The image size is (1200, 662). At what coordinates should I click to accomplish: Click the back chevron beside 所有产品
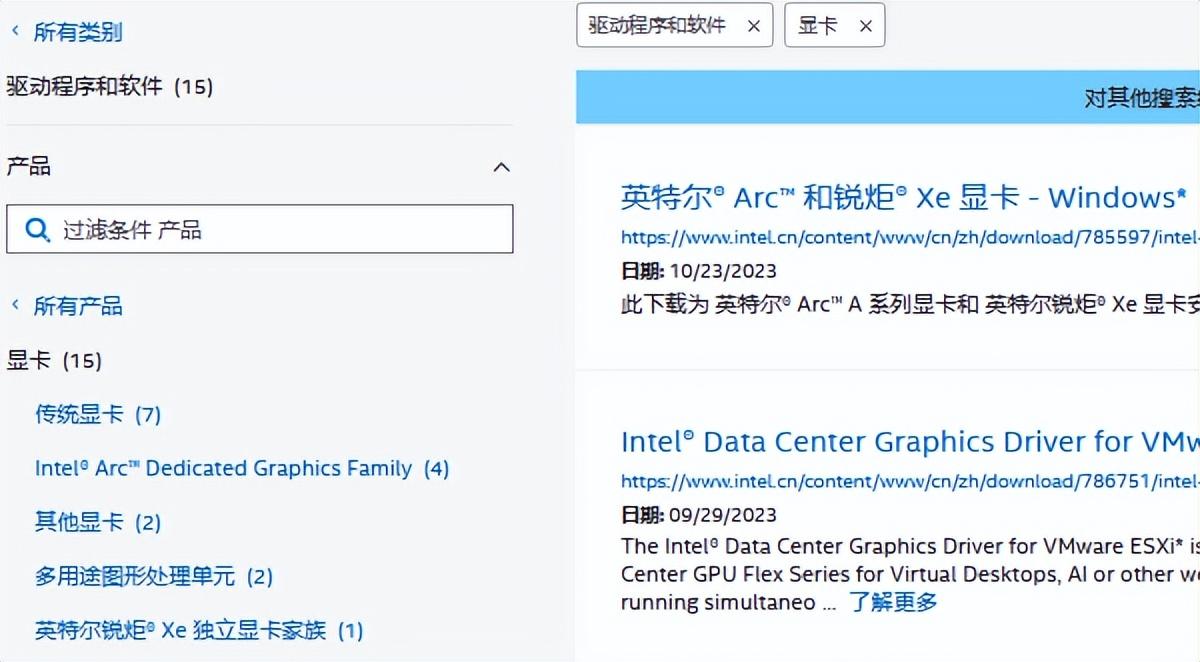(x=15, y=304)
